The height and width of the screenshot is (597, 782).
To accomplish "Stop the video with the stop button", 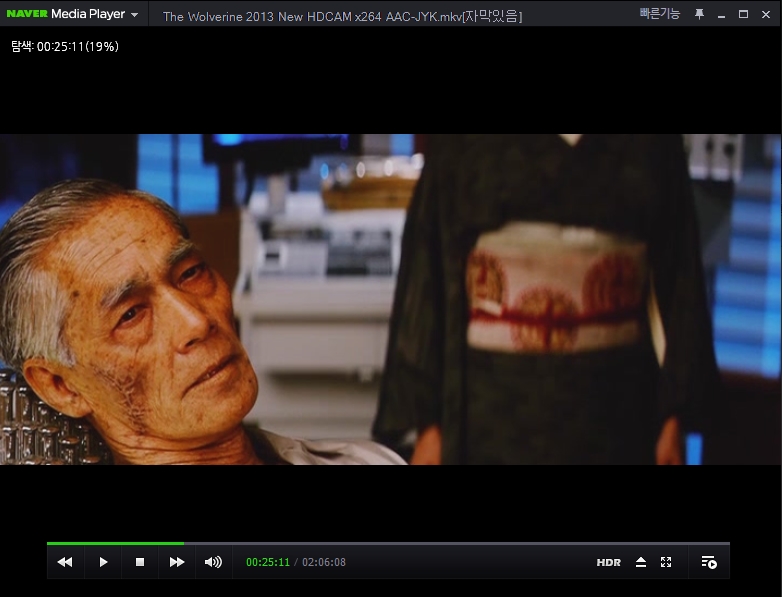I will point(140,562).
